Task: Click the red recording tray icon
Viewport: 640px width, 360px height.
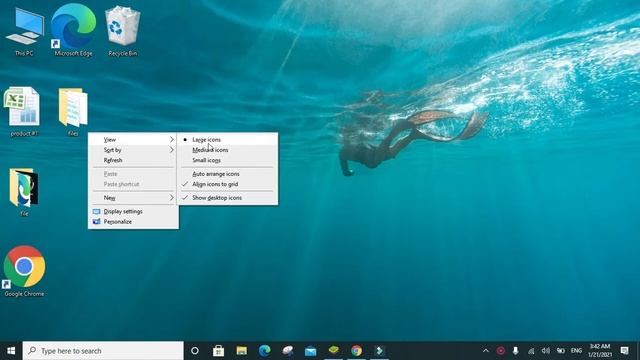Action: pyautogui.click(x=501, y=351)
